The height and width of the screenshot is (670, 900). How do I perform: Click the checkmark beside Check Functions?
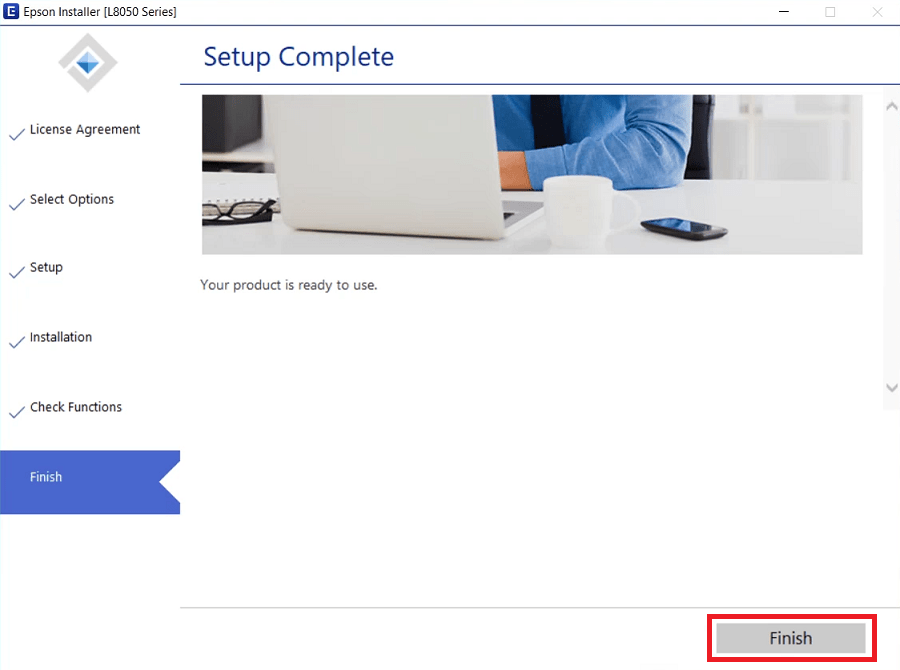coord(17,411)
